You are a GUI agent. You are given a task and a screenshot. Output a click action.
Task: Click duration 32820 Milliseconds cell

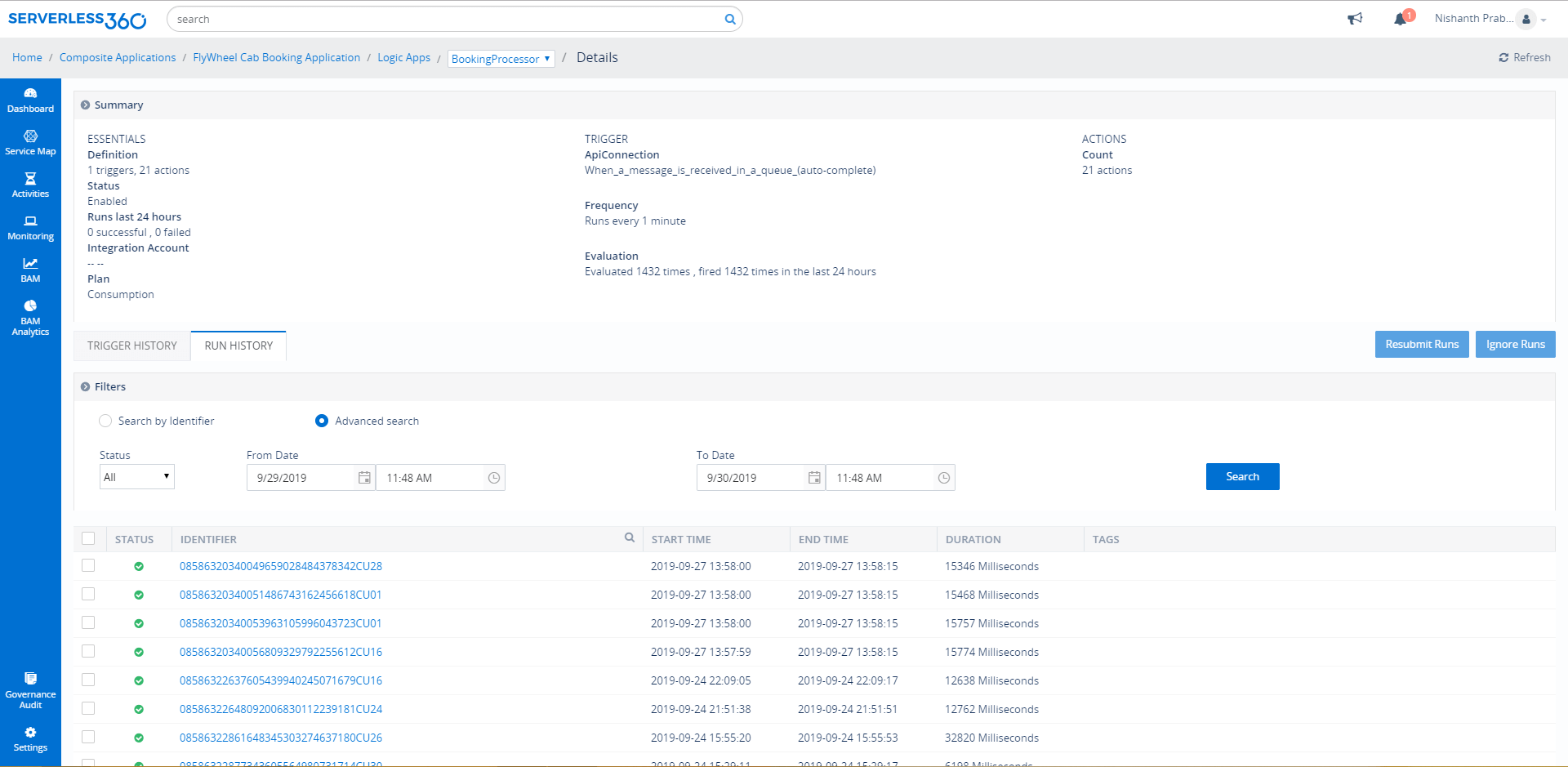pos(991,738)
